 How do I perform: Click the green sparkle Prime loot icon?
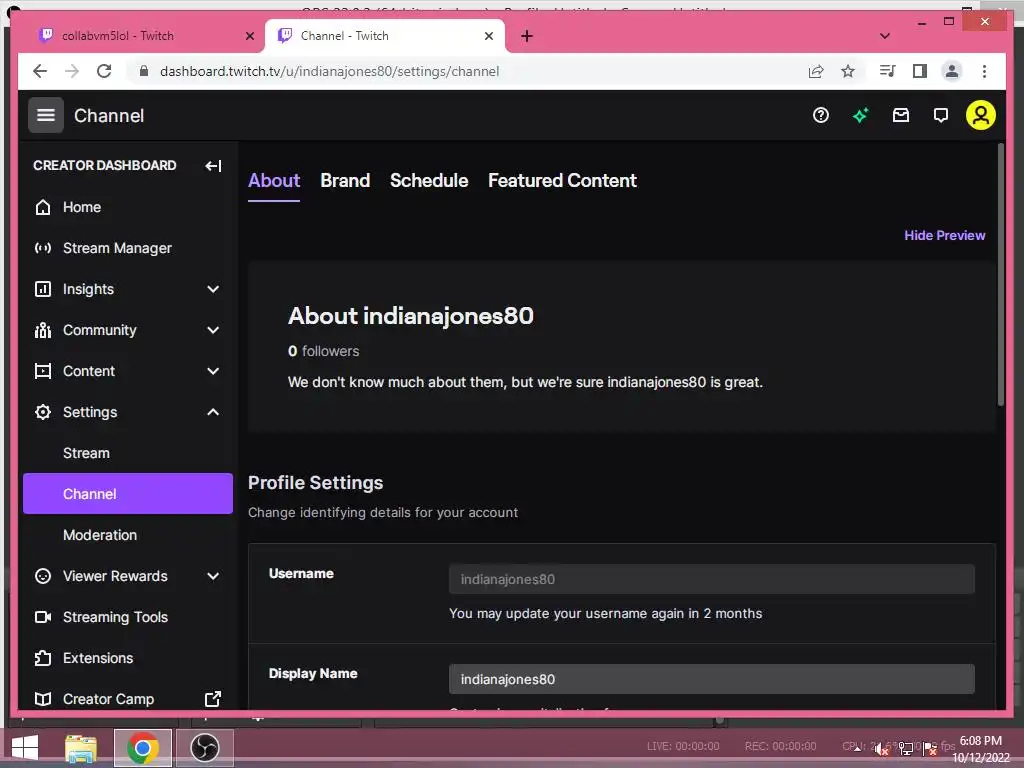(x=861, y=116)
